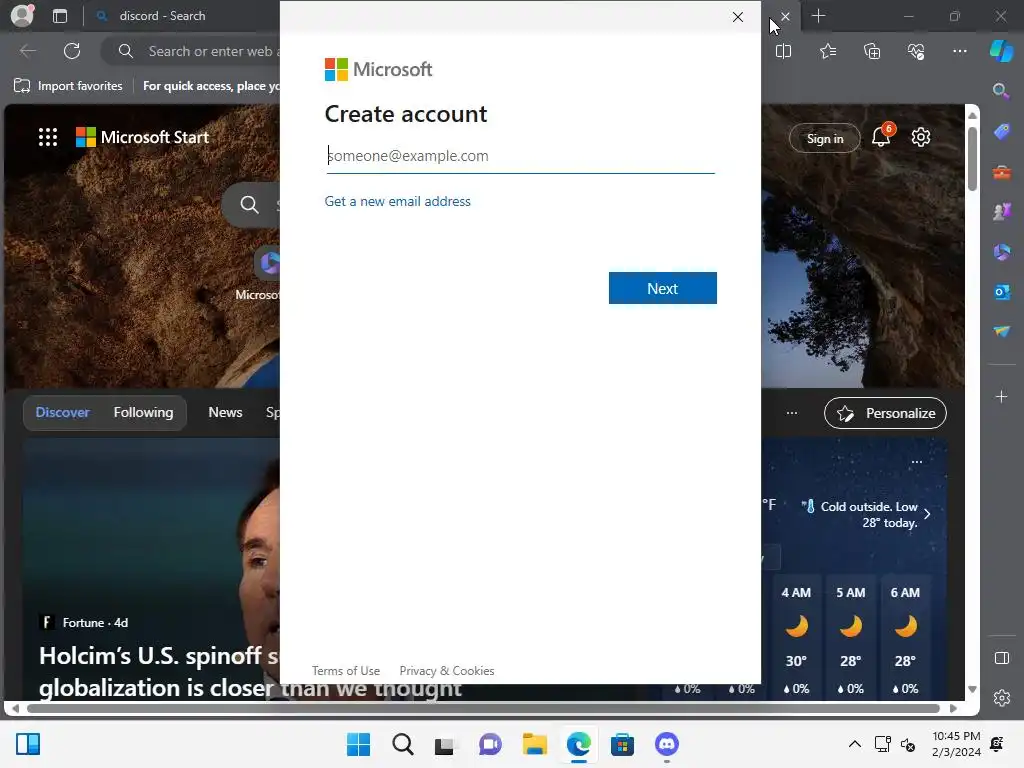Open the sidebar Tools briefcase icon

pos(1002,172)
